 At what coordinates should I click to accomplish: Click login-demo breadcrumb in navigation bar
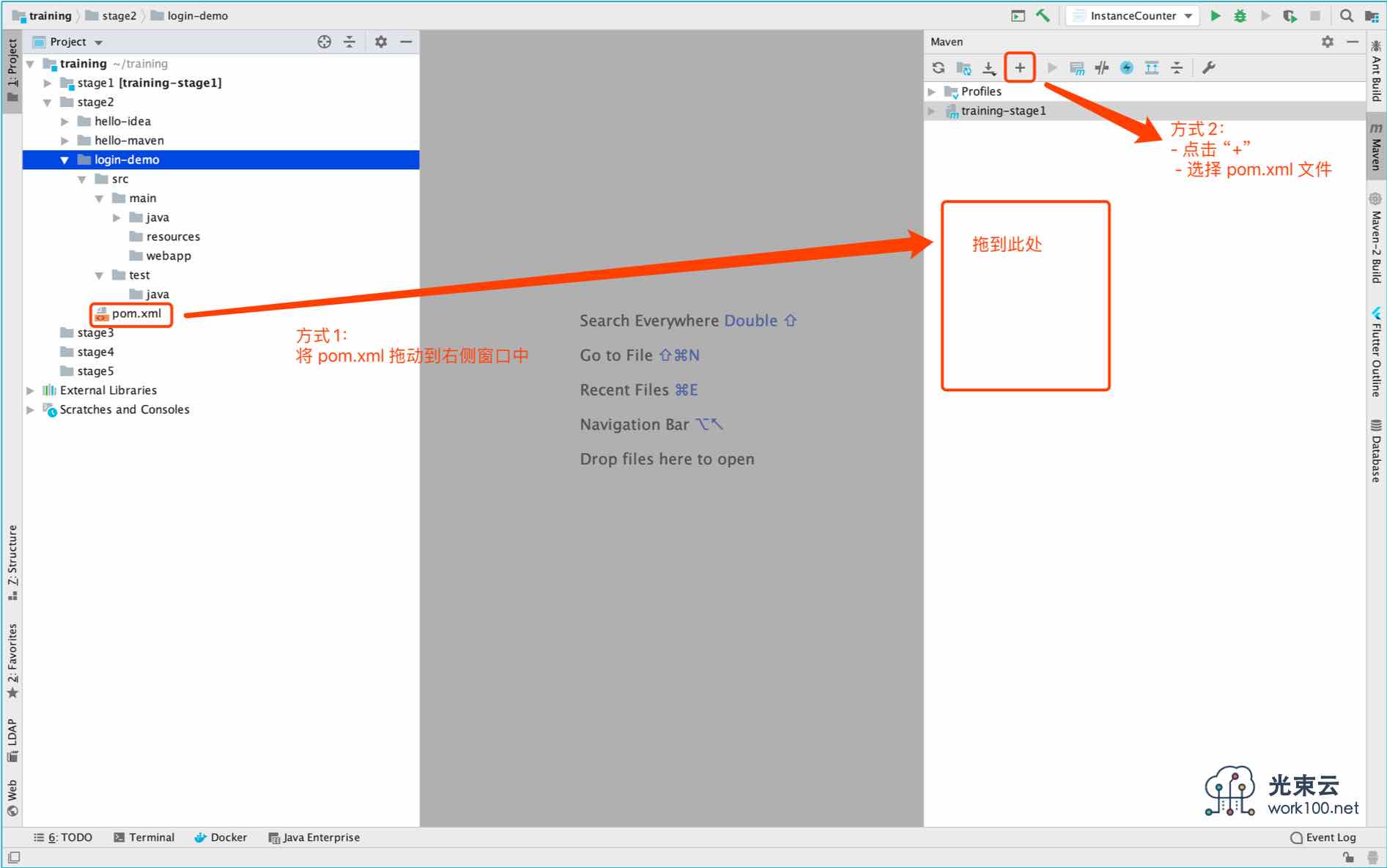point(189,15)
